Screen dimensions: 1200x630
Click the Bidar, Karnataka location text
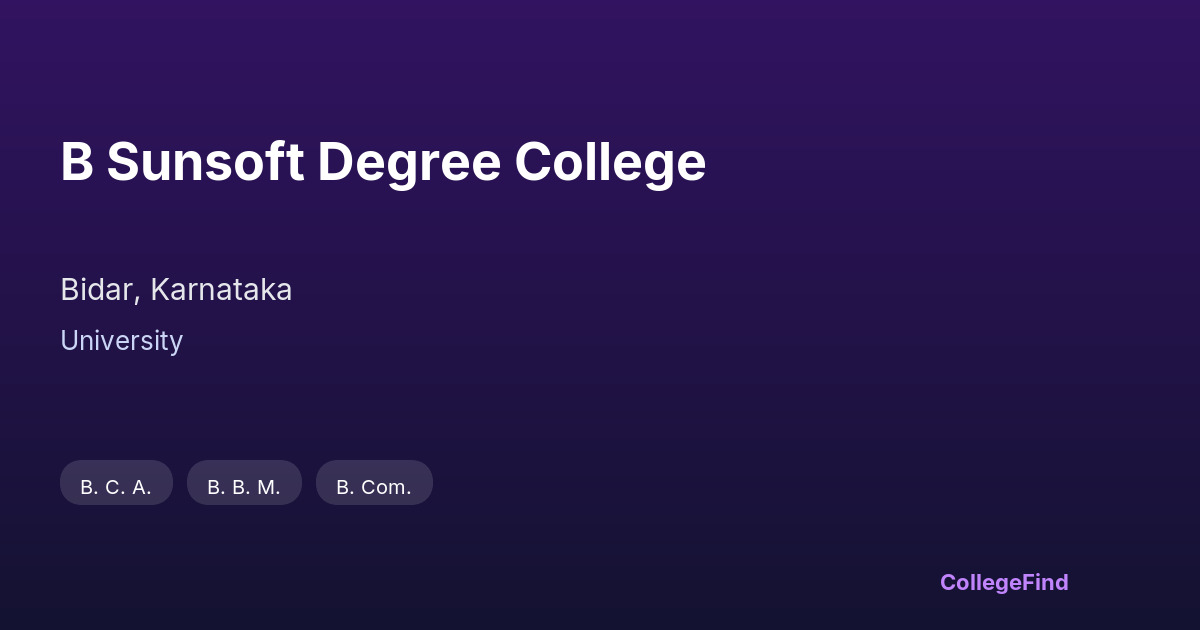pos(176,290)
